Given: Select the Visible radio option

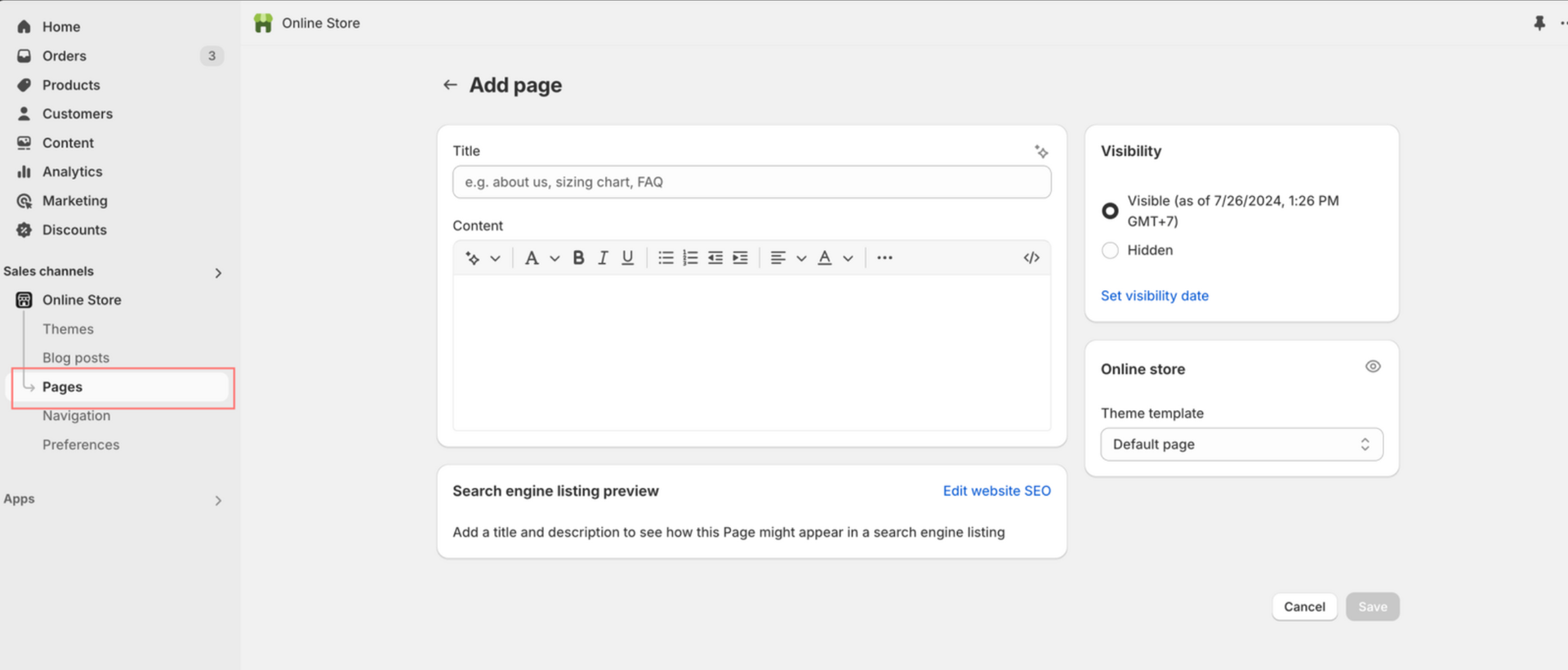Looking at the screenshot, I should tap(1110, 211).
